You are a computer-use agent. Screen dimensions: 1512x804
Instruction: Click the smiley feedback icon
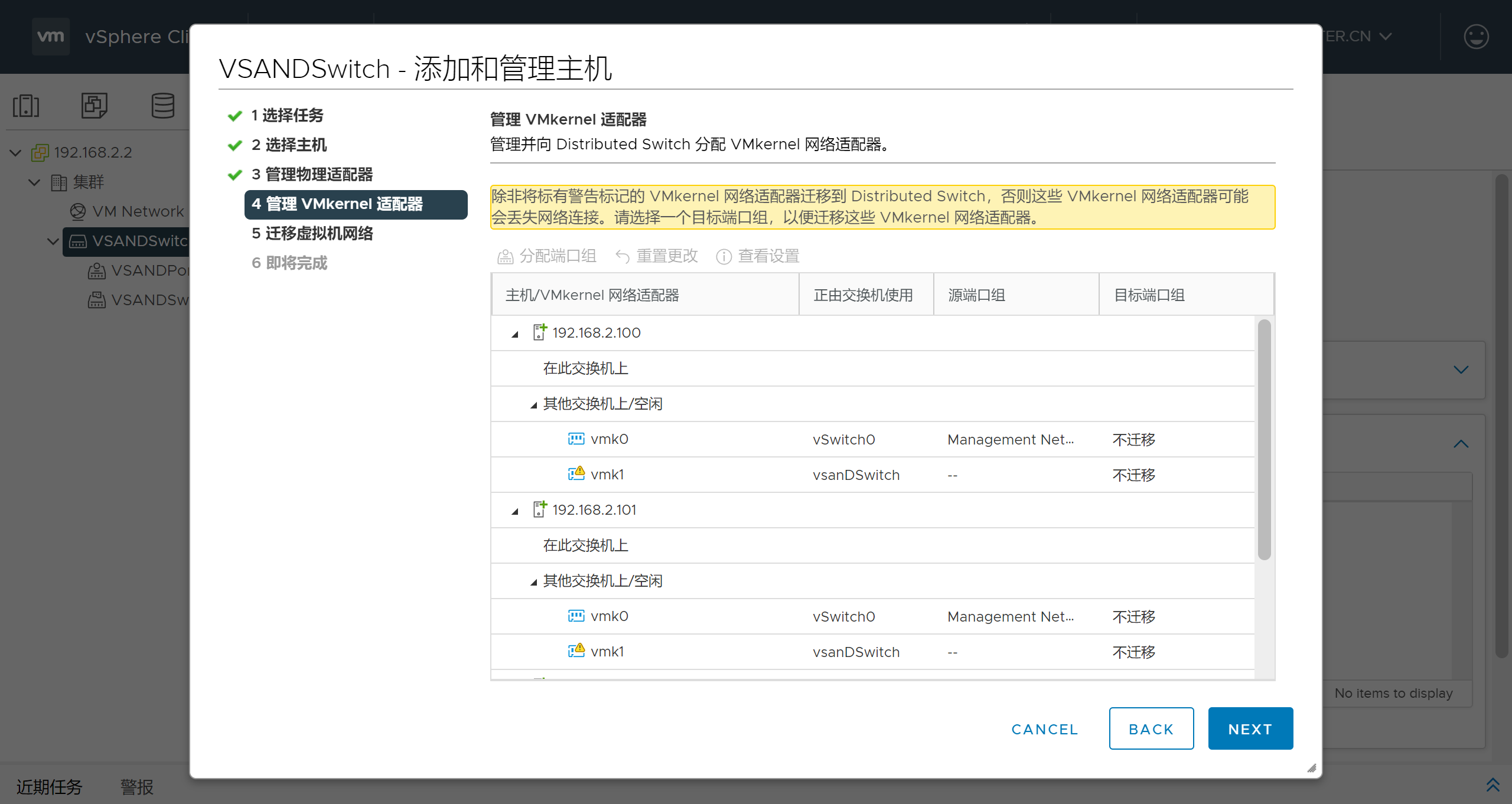pyautogui.click(x=1476, y=37)
